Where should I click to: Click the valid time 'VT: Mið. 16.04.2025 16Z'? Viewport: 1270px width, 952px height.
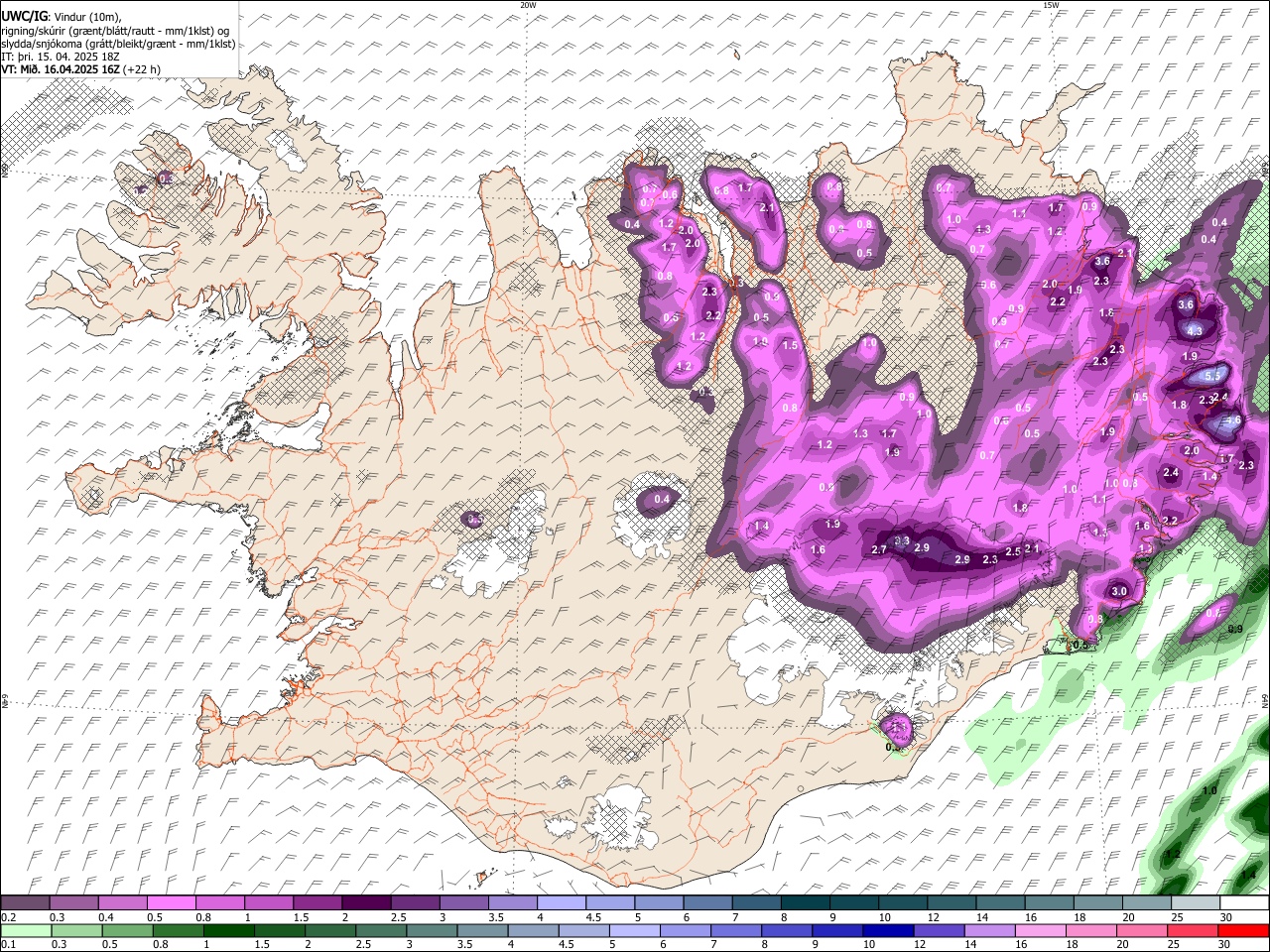62,69
